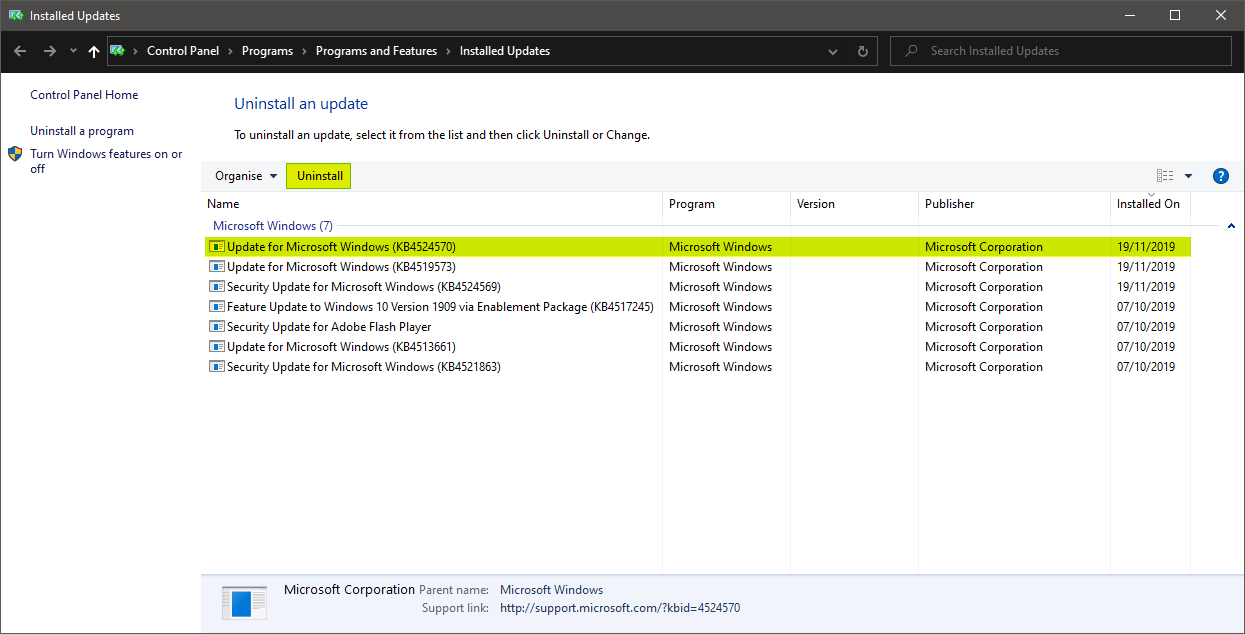The image size is (1245, 634).
Task: Open the view options dropdown arrow
Action: [1188, 176]
